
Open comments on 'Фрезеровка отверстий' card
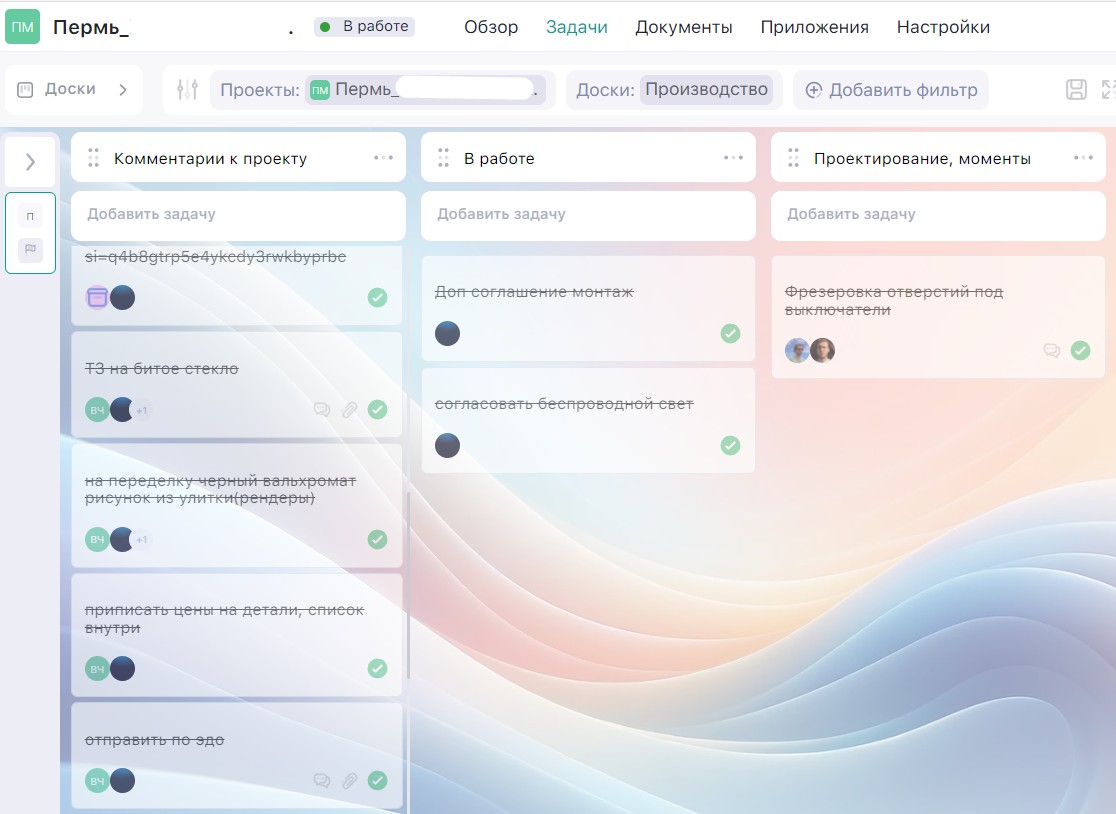[x=1052, y=350]
